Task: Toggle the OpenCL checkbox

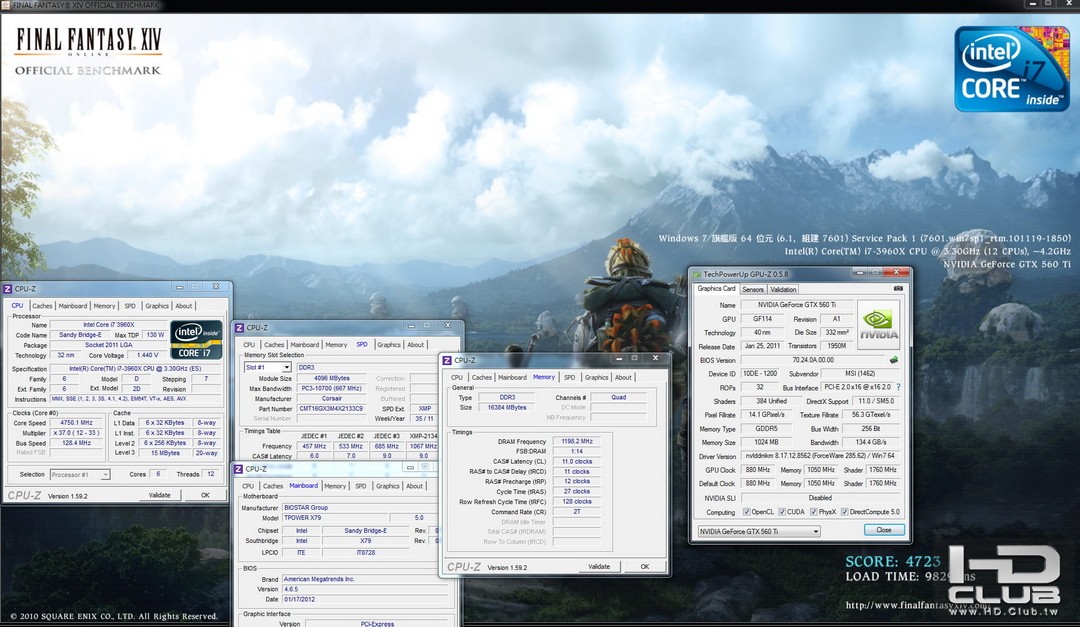Action: point(747,512)
